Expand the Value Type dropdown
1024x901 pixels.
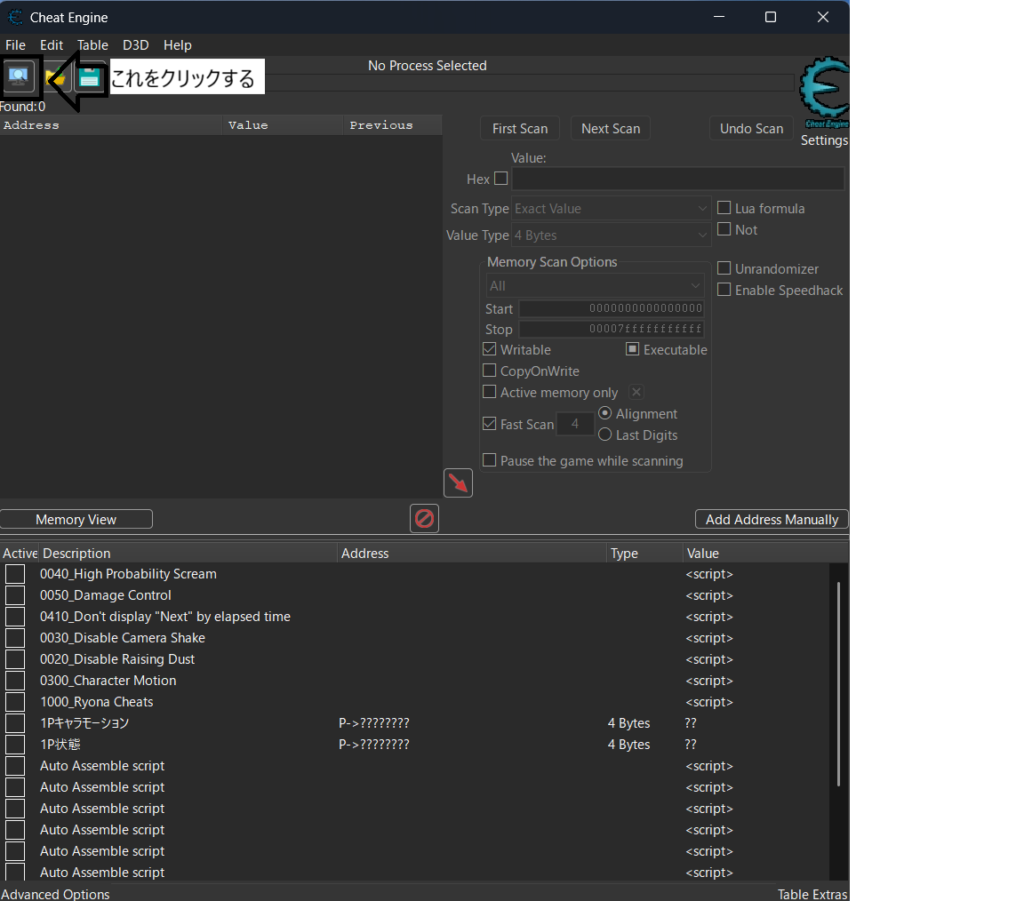click(x=611, y=235)
